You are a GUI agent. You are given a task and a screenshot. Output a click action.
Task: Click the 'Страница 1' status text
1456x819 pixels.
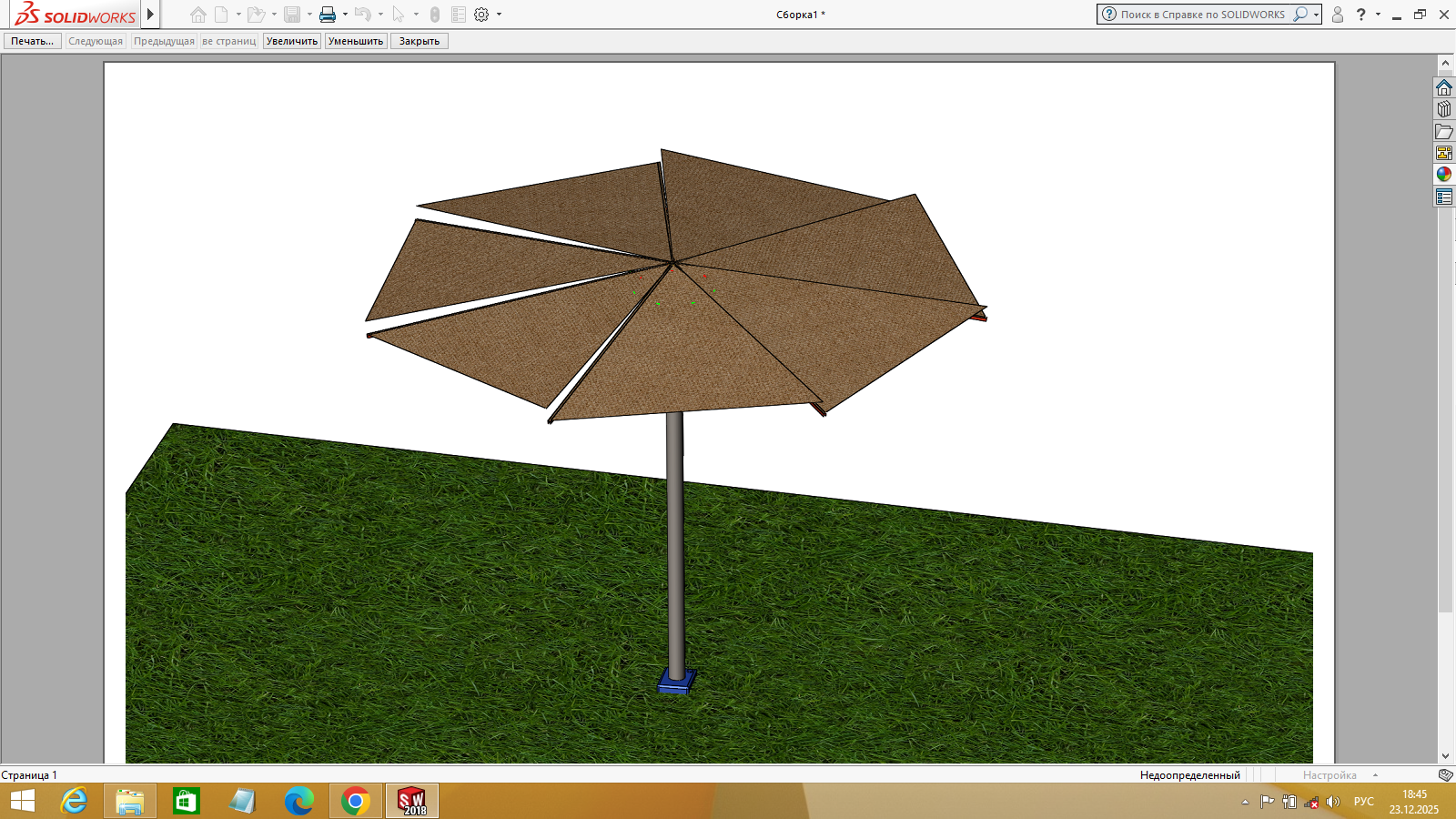click(x=29, y=775)
